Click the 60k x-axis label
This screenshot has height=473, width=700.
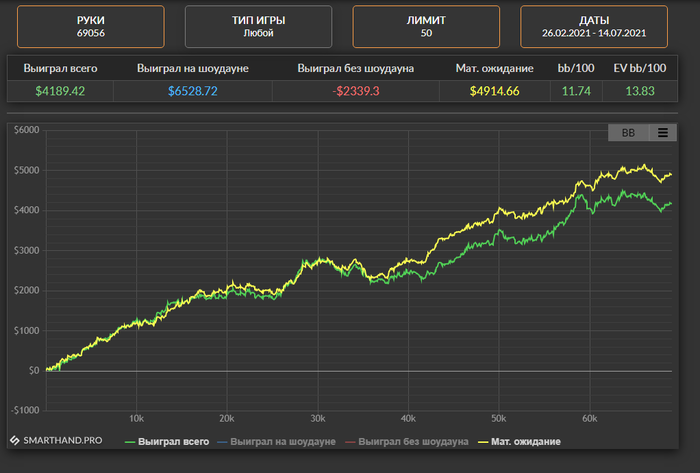click(589, 419)
